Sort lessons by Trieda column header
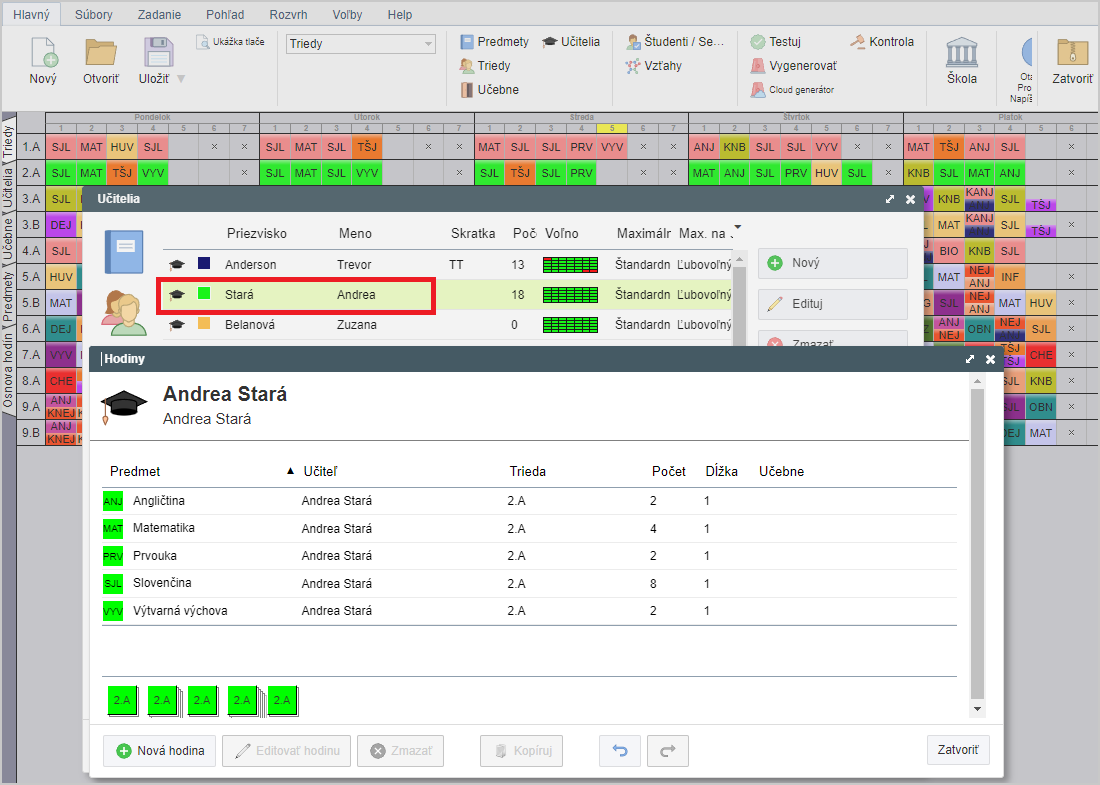This screenshot has width=1100, height=785. [x=528, y=471]
